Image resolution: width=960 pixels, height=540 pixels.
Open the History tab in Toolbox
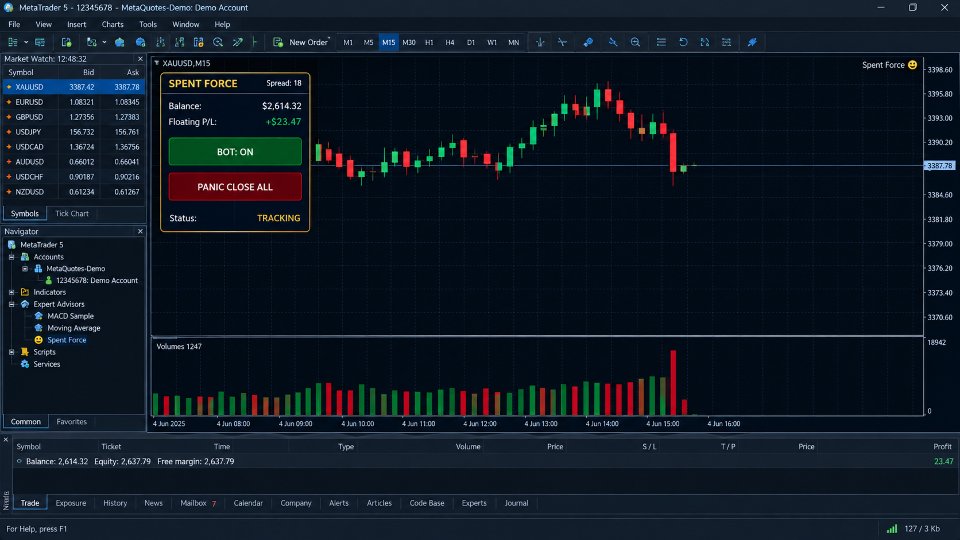click(115, 503)
